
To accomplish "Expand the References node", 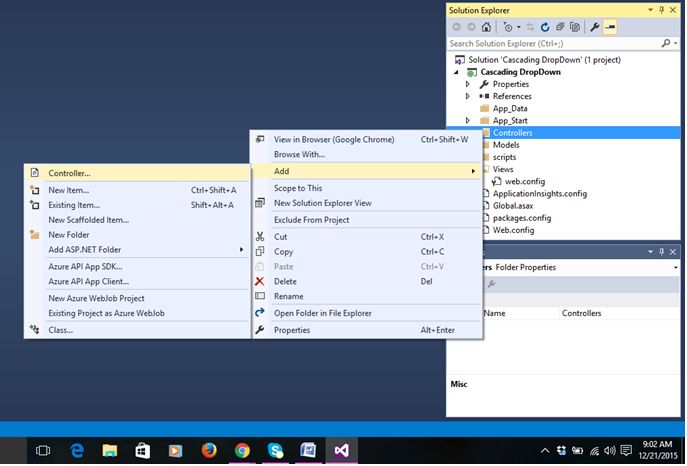I will (x=466, y=97).
